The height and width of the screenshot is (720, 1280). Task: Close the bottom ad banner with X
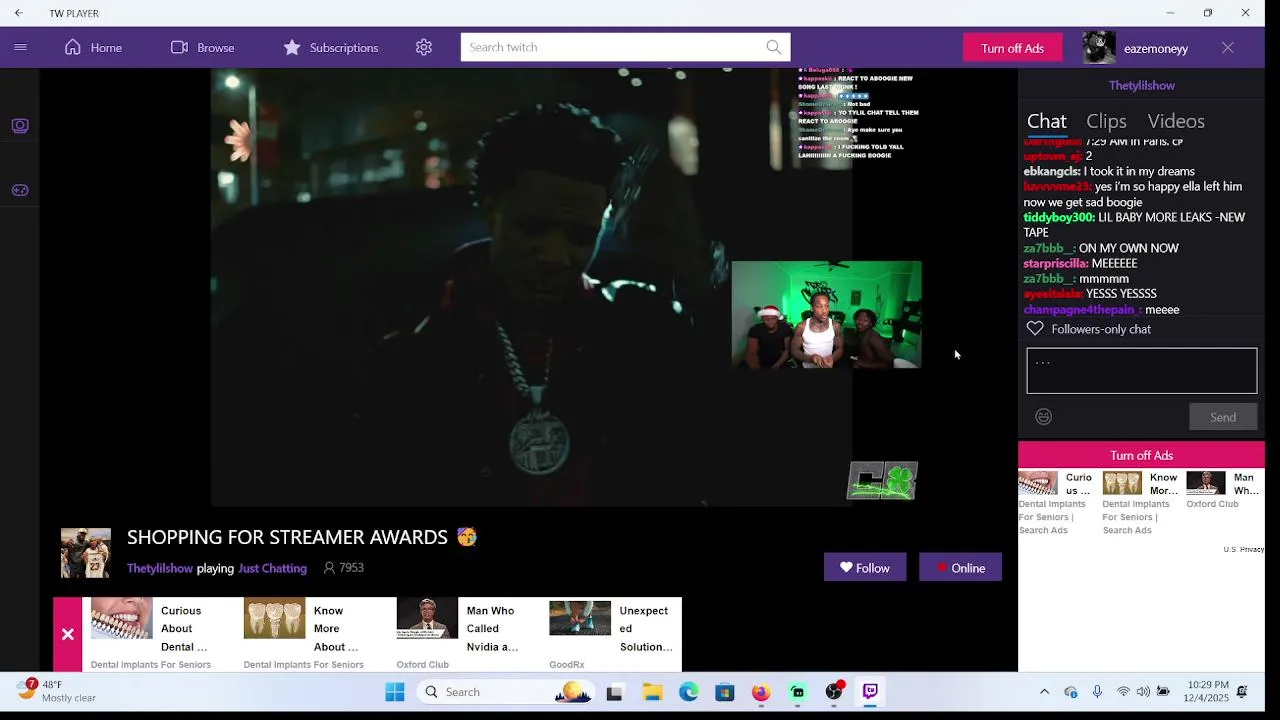click(x=67, y=634)
